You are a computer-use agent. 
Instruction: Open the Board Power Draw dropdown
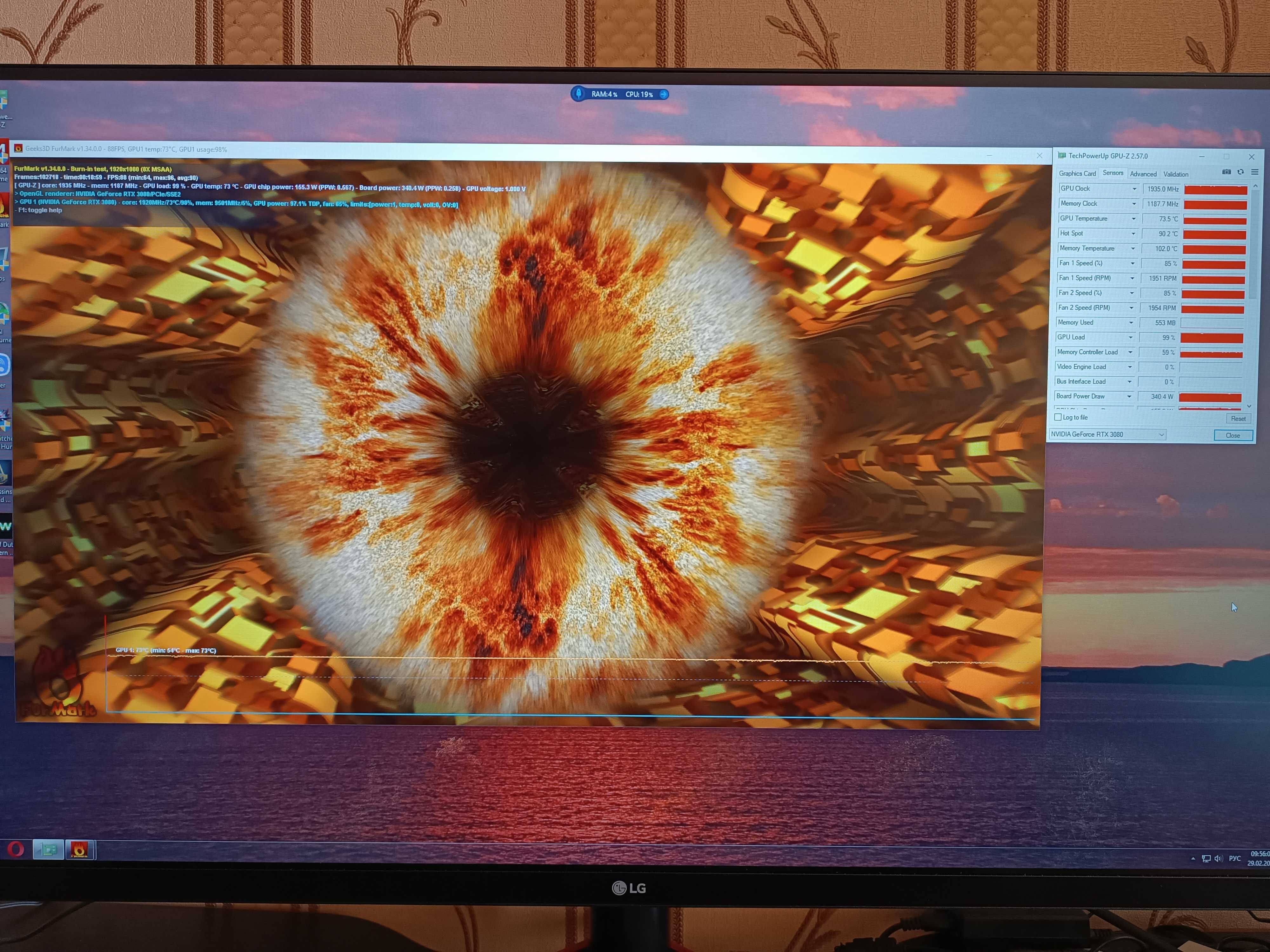(x=1129, y=397)
